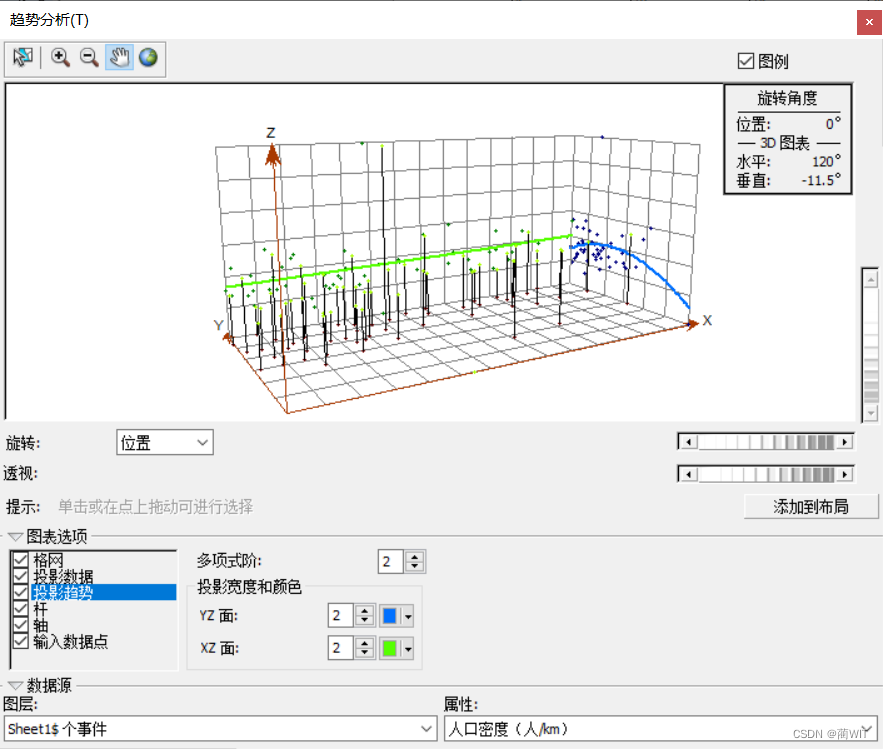Click the 旋转角度 legend box
This screenshot has width=883, height=749.
pyautogui.click(x=788, y=139)
